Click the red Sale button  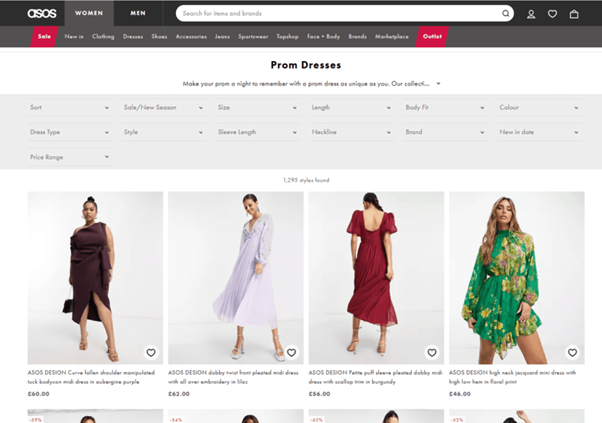pos(44,36)
